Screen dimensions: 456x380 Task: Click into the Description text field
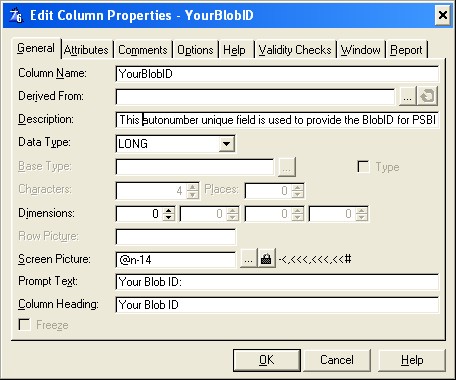(x=277, y=120)
